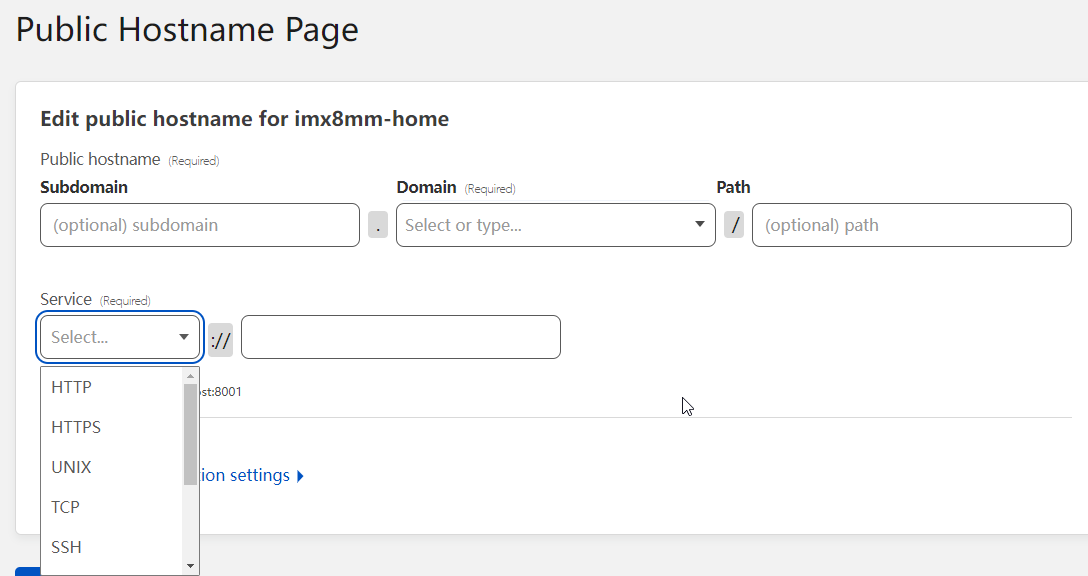1088x576 pixels.
Task: Click the "://" separator next to Service
Action: (220, 338)
